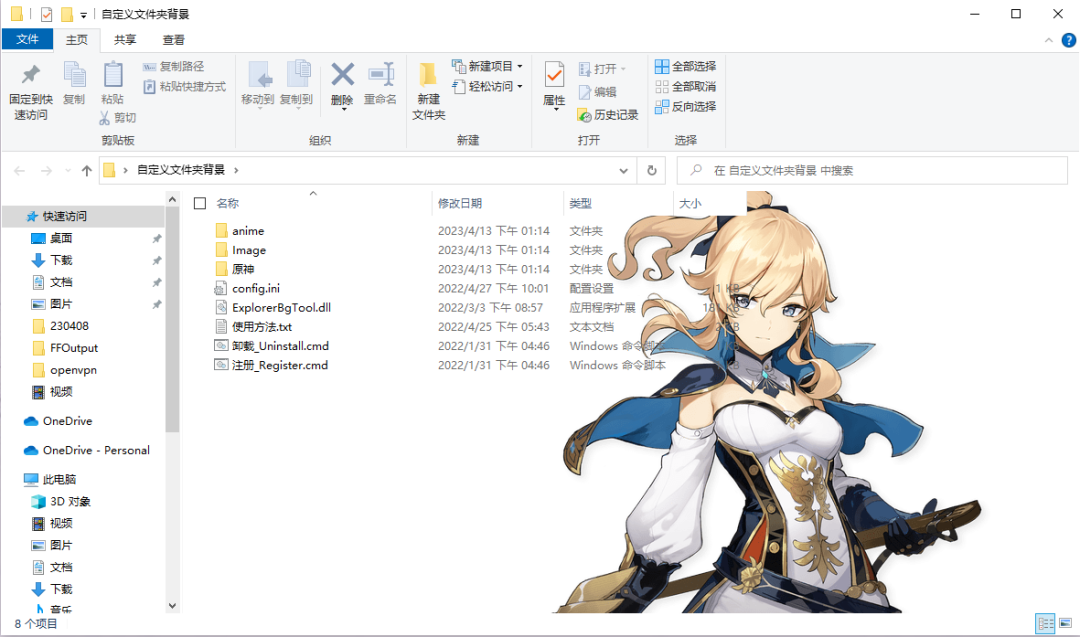The height and width of the screenshot is (637, 1080).
Task: Click Invert selection (反向选择)
Action: click(x=685, y=106)
